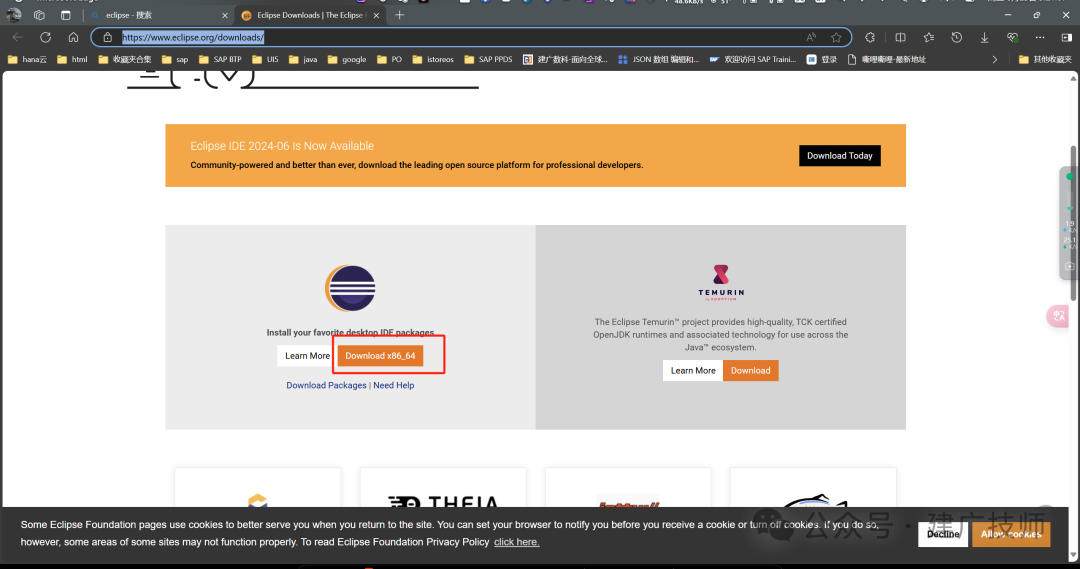Image resolution: width=1080 pixels, height=569 pixels.
Task: Open the browser extensions icon
Action: pos(870,37)
